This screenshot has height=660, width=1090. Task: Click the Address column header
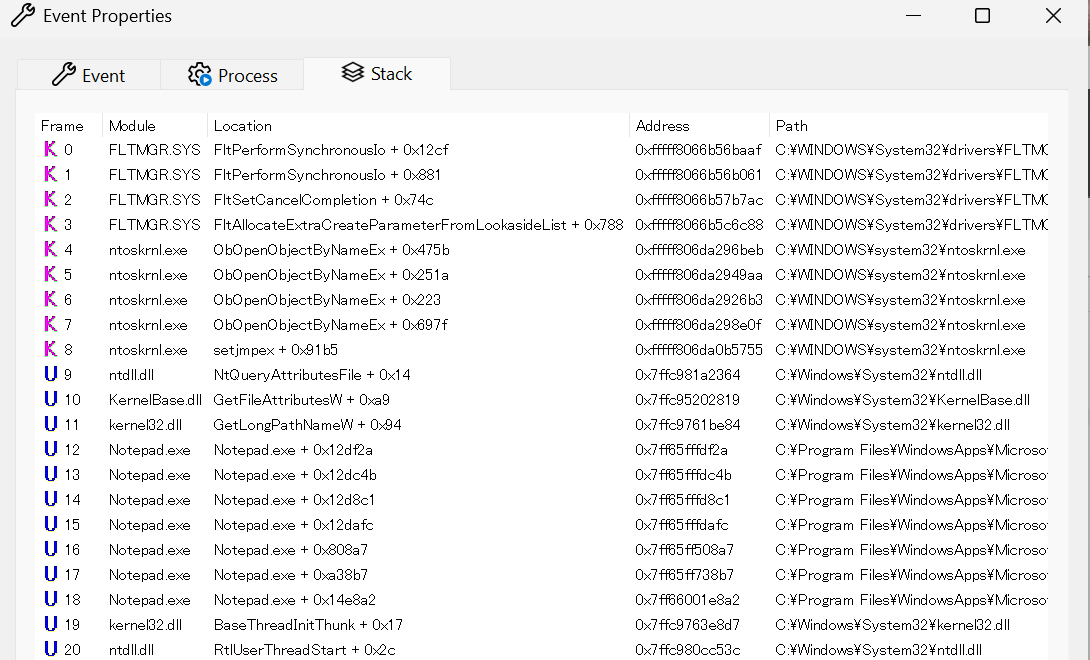click(662, 126)
